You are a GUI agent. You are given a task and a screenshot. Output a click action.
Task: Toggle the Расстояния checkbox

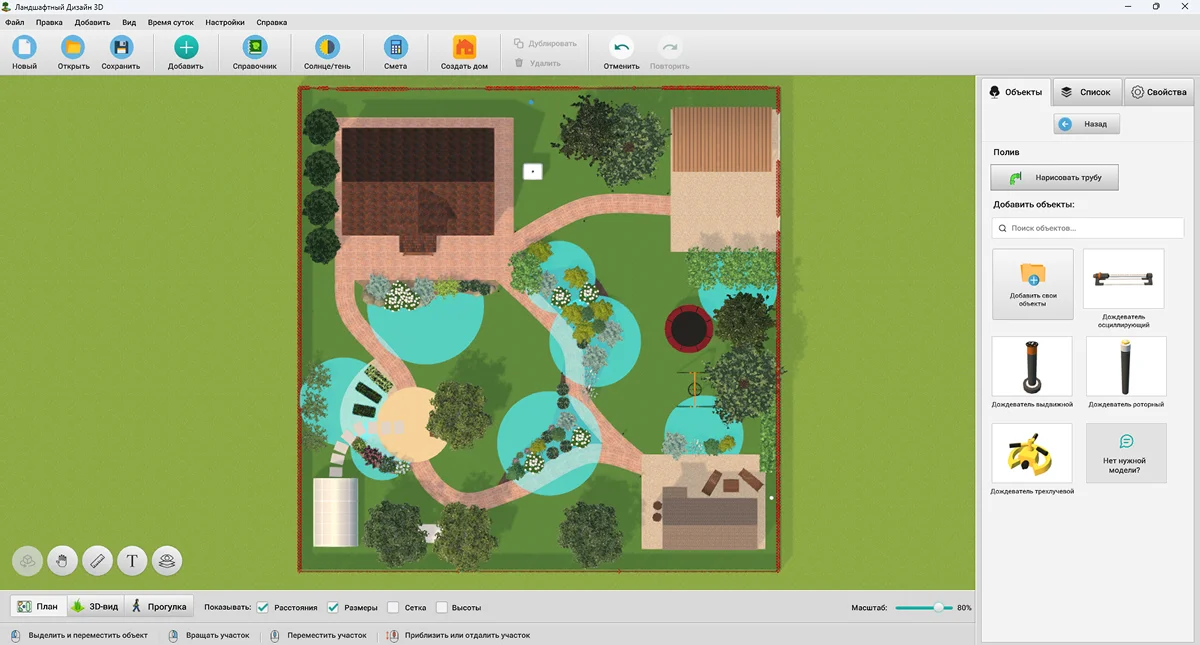coord(263,607)
